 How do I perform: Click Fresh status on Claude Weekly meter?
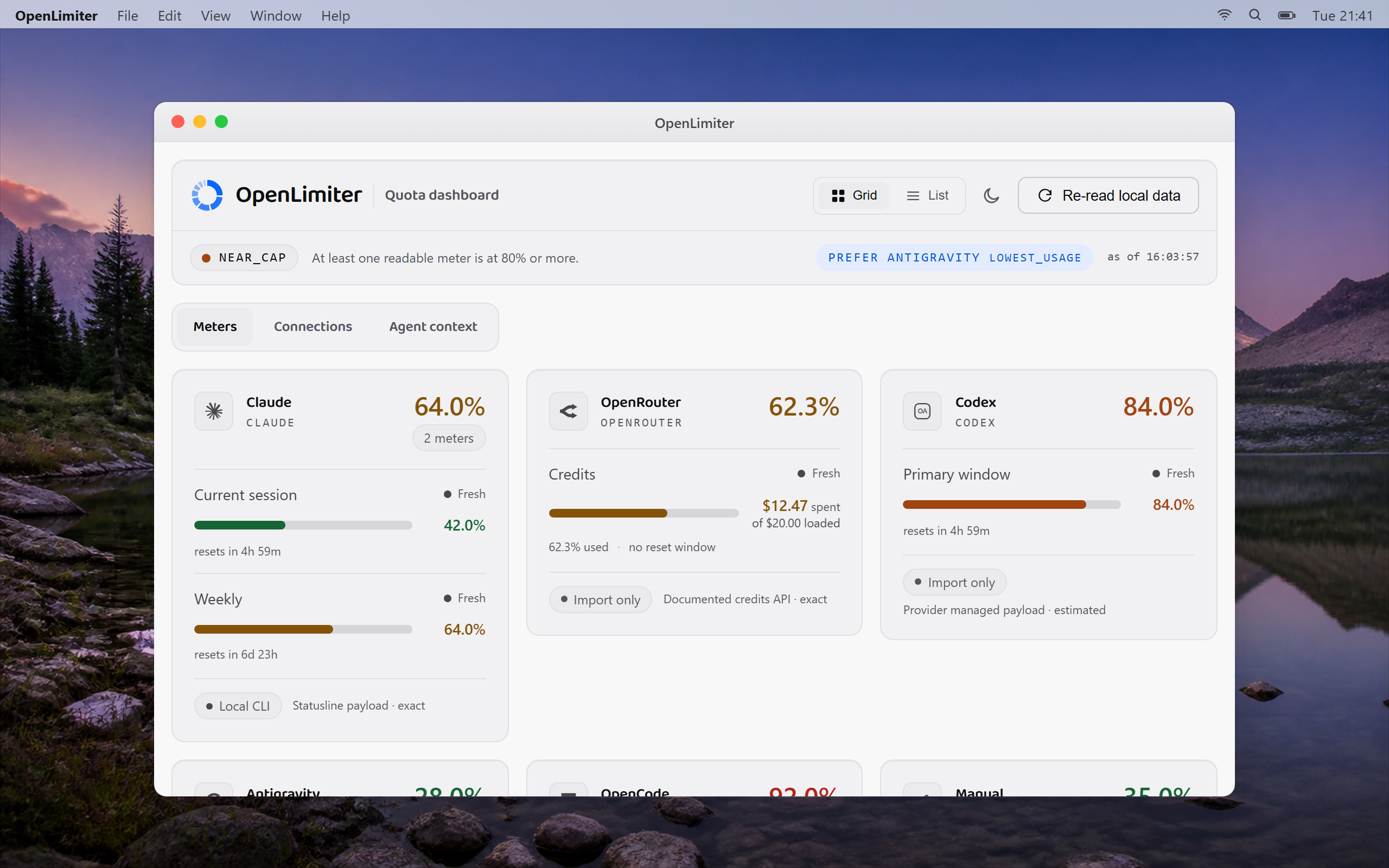click(x=464, y=598)
